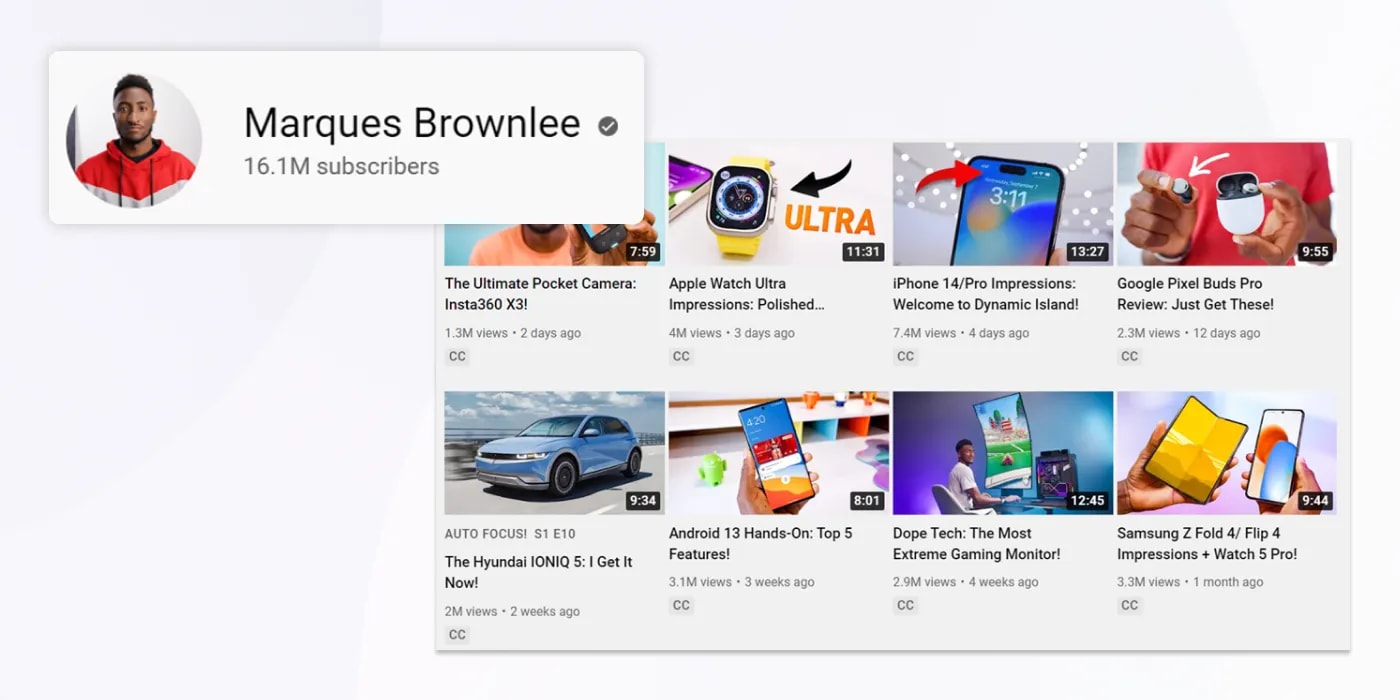Click the CC badge under the Insta360 X3 video

(457, 356)
